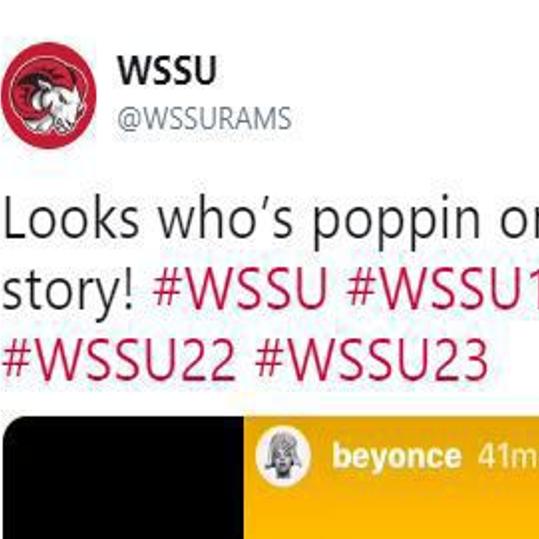Click the word 'who's' in the tweet
The image size is (539, 539).
click(x=226, y=217)
